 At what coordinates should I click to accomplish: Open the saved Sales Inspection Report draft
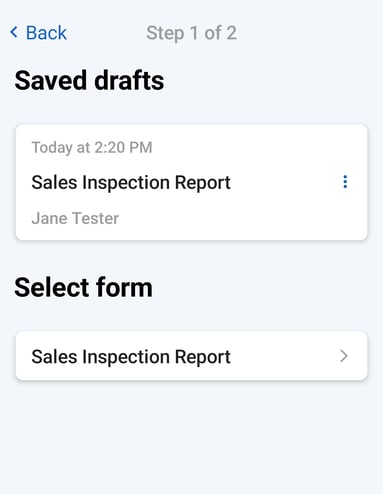click(192, 182)
